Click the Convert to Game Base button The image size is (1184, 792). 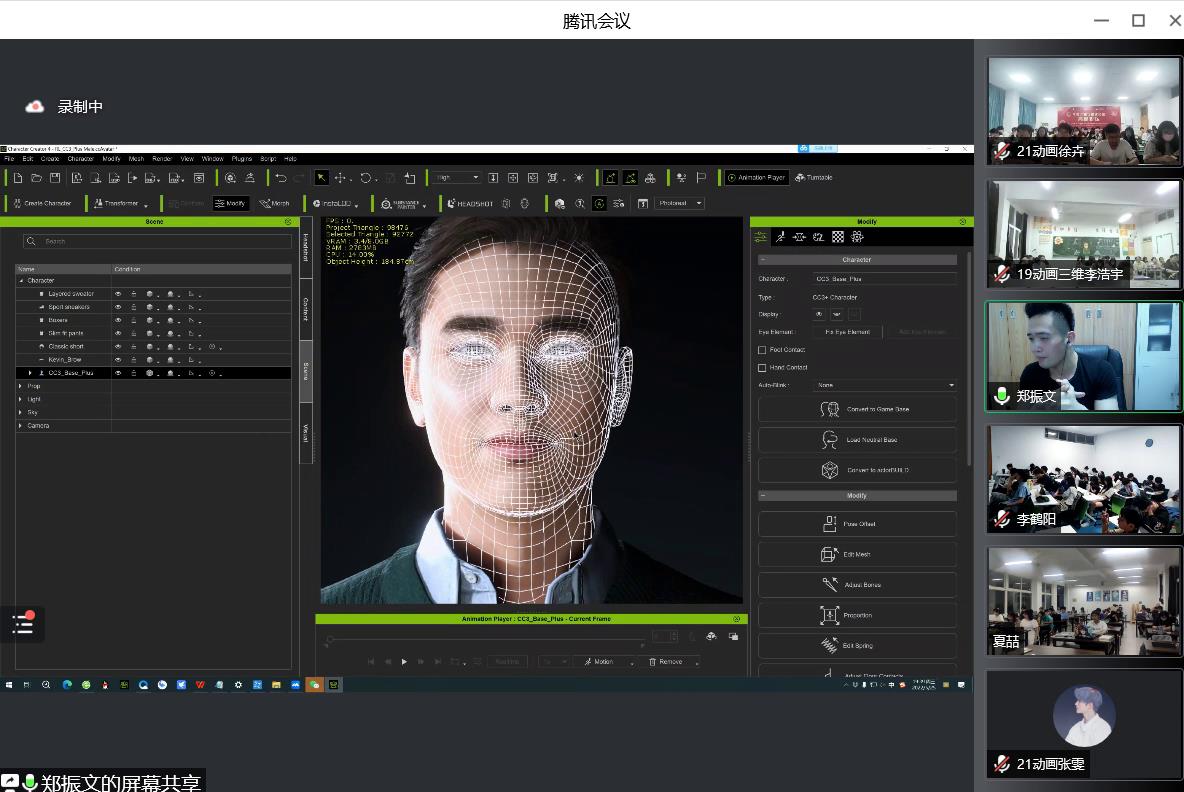tap(857, 409)
